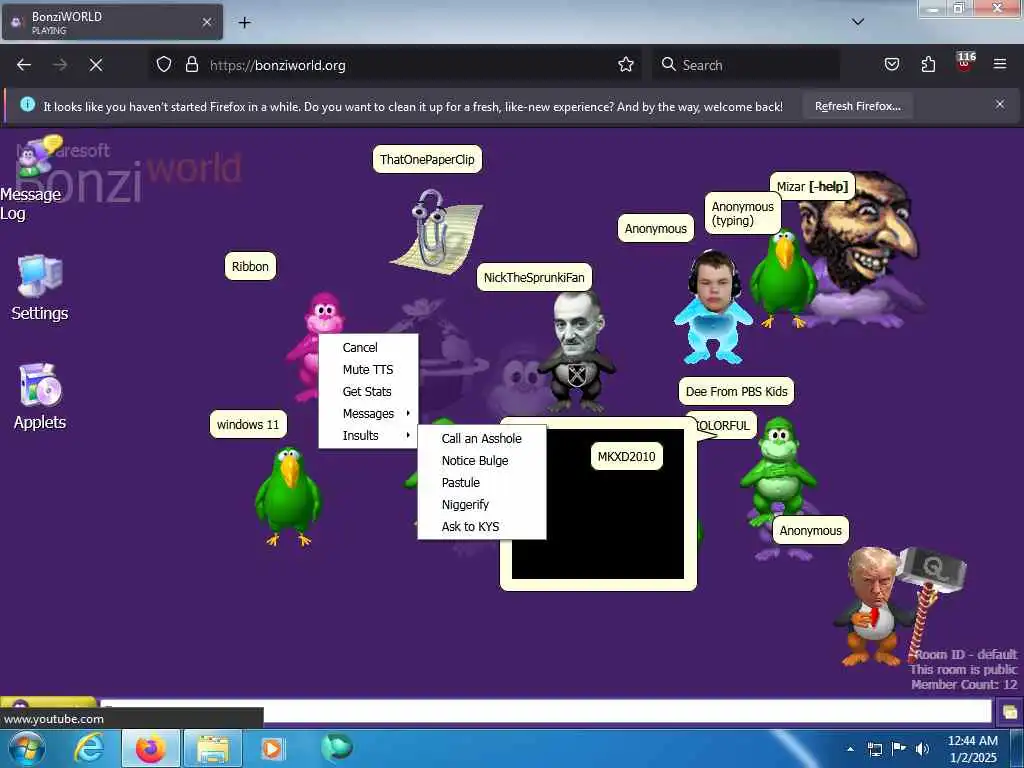Click the Refresh Firefox... button

[x=857, y=106]
